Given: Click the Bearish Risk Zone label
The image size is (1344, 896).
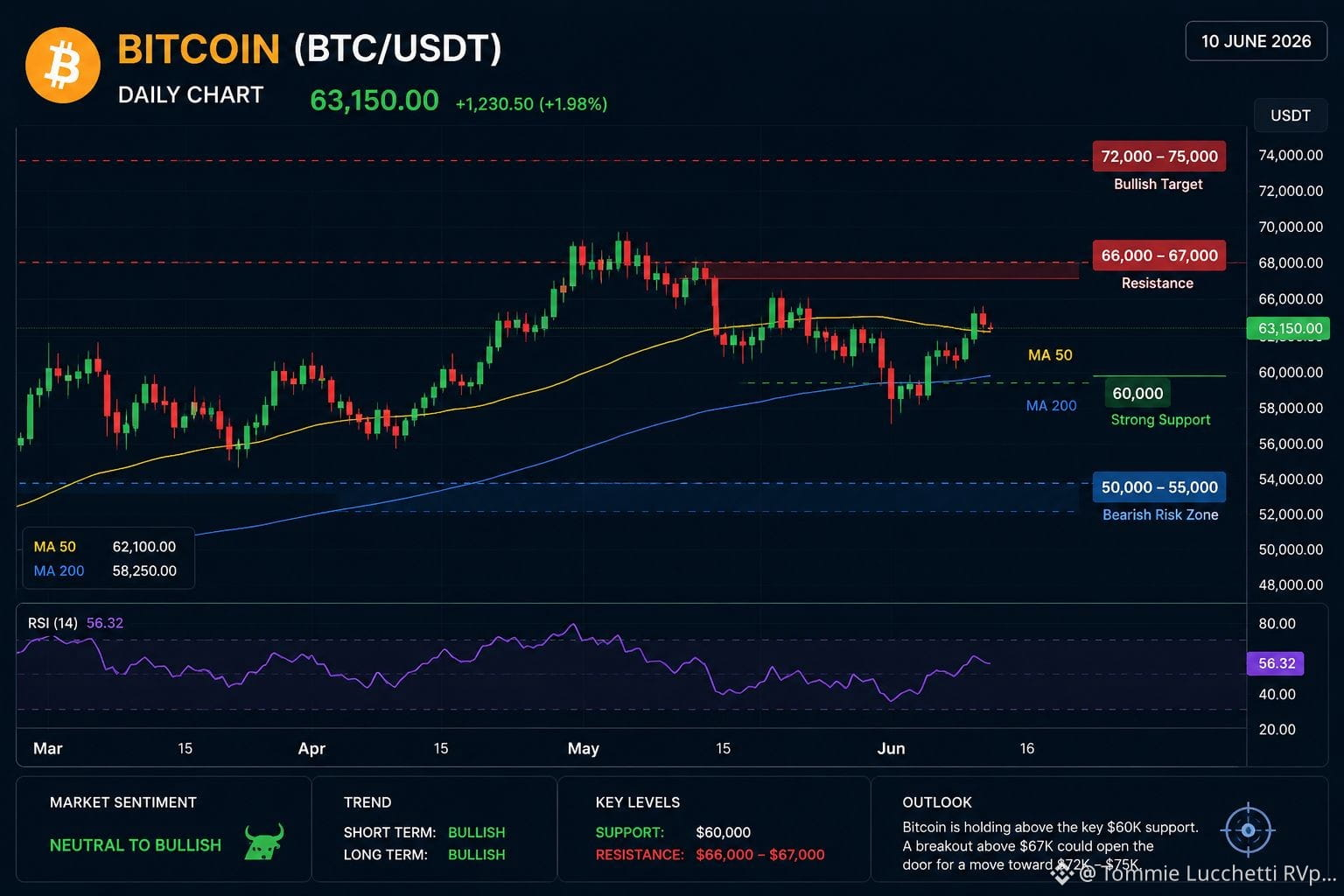Looking at the screenshot, I should tap(1160, 514).
